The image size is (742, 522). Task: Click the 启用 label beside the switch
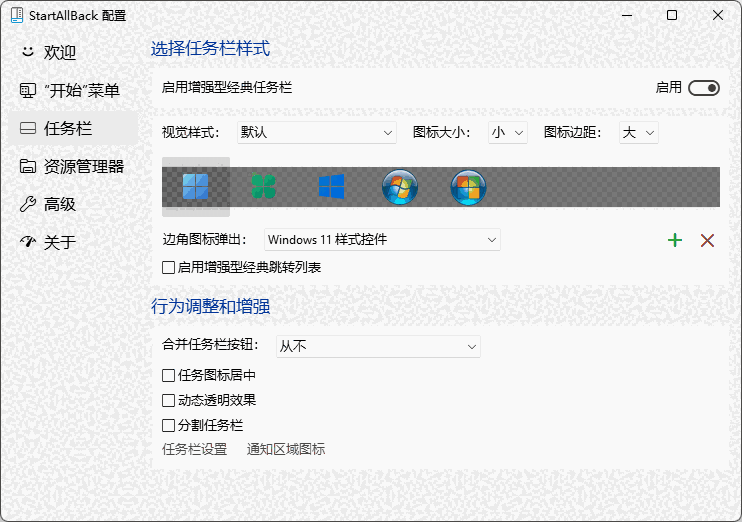669,88
